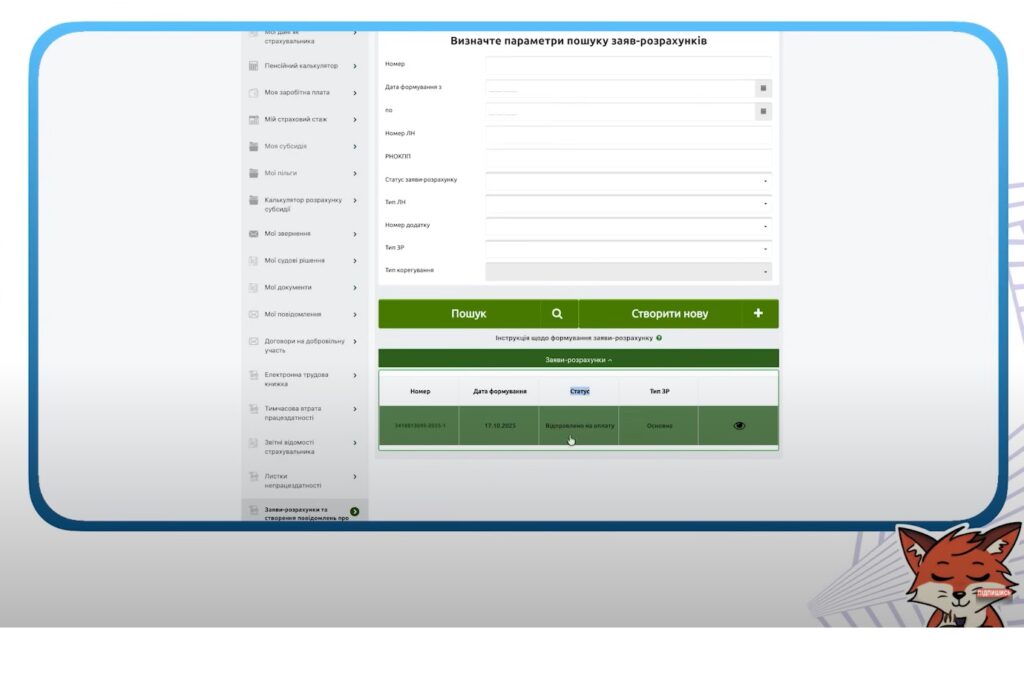View the application row via eye icon
This screenshot has height=698, width=1024.
tap(739, 426)
